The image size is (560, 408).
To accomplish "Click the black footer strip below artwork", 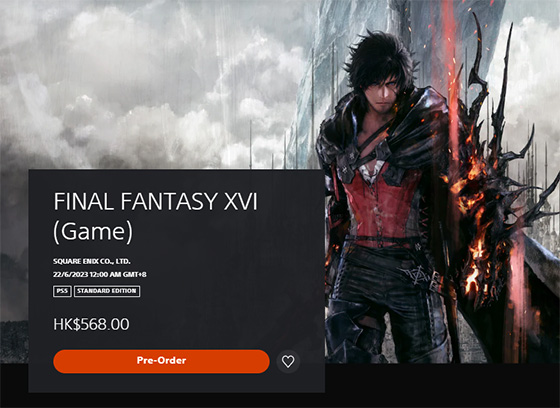I will (442, 386).
